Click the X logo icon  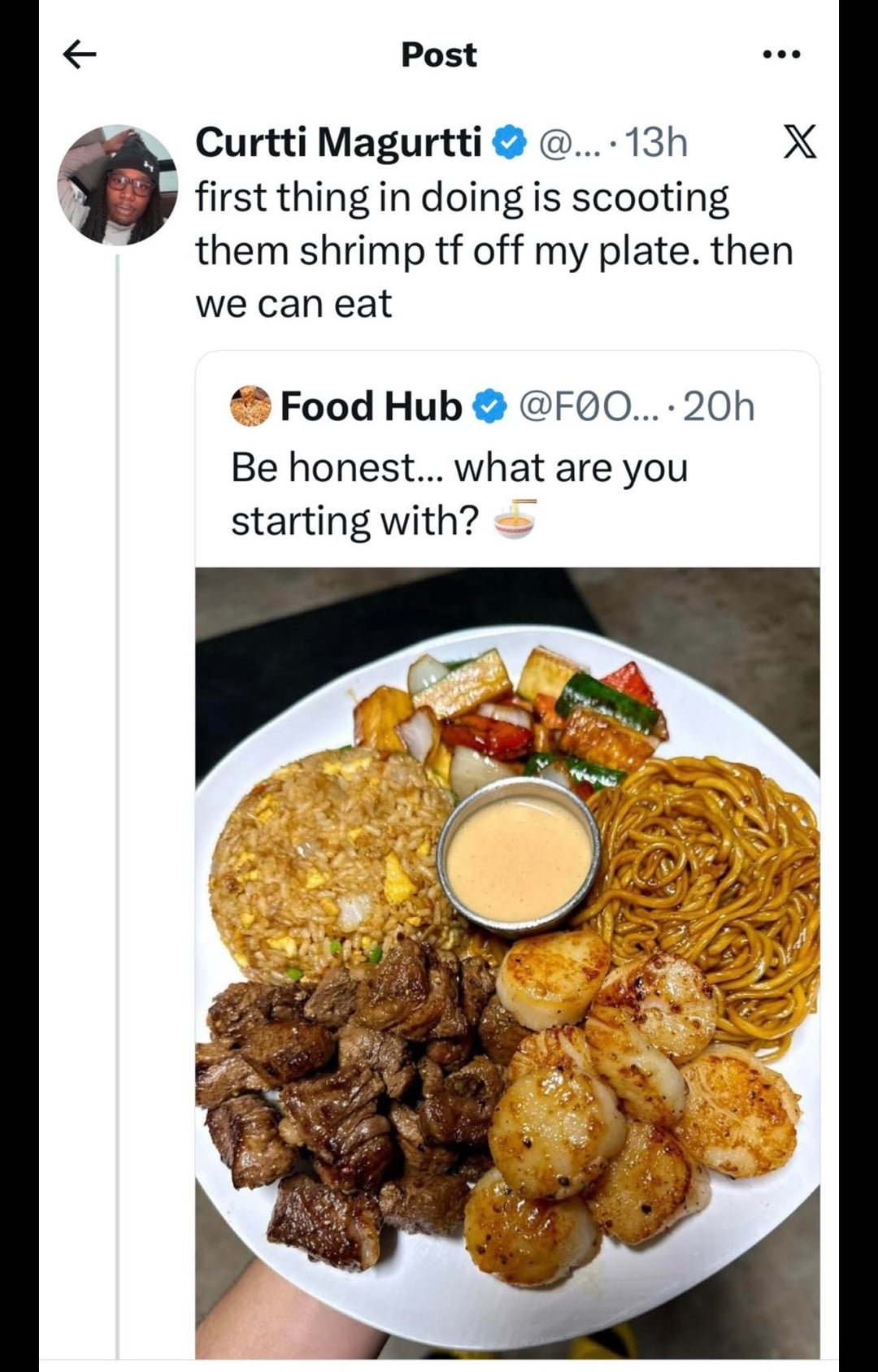click(798, 143)
